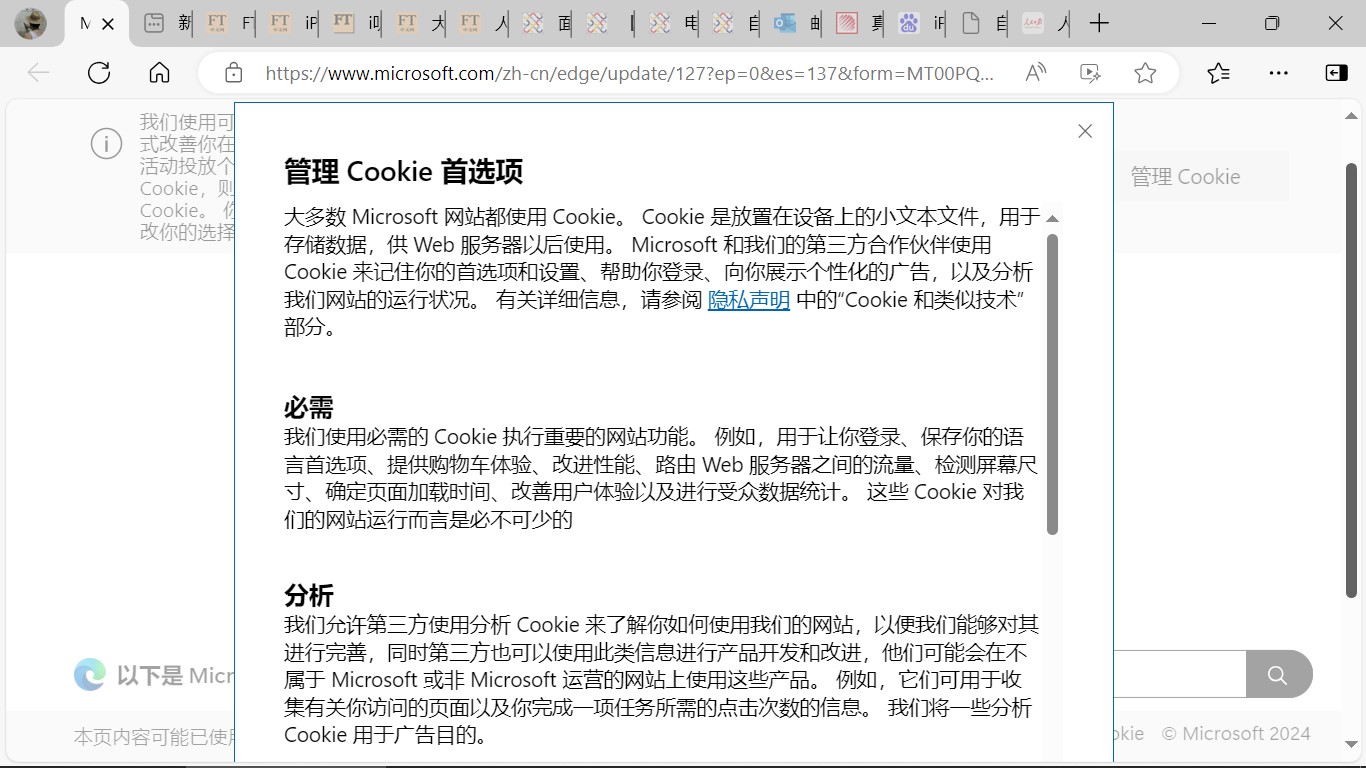Image resolution: width=1366 pixels, height=768 pixels.
Task: Go to the Home page icon
Action: (x=159, y=73)
